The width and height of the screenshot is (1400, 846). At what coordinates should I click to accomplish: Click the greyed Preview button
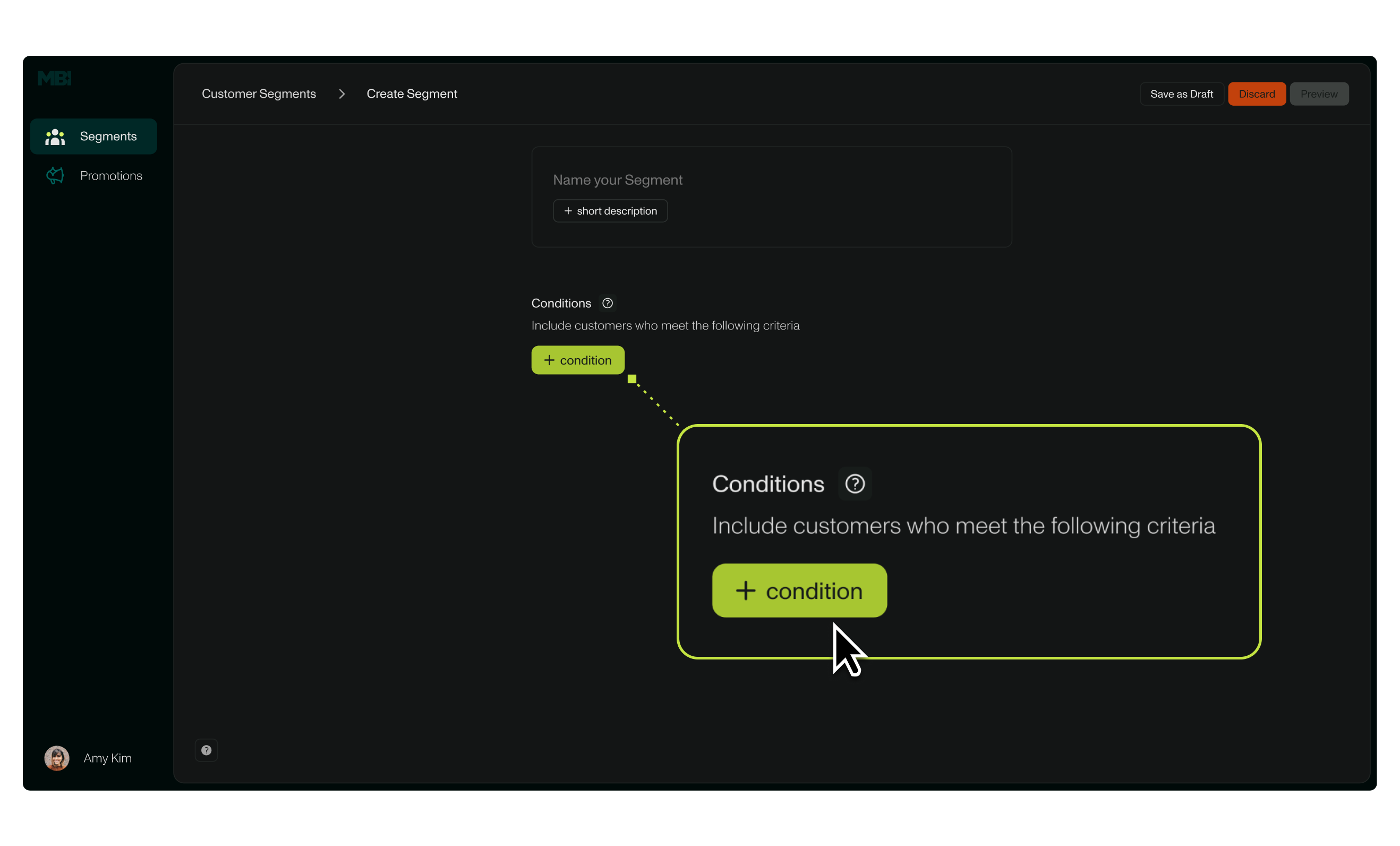click(x=1319, y=95)
